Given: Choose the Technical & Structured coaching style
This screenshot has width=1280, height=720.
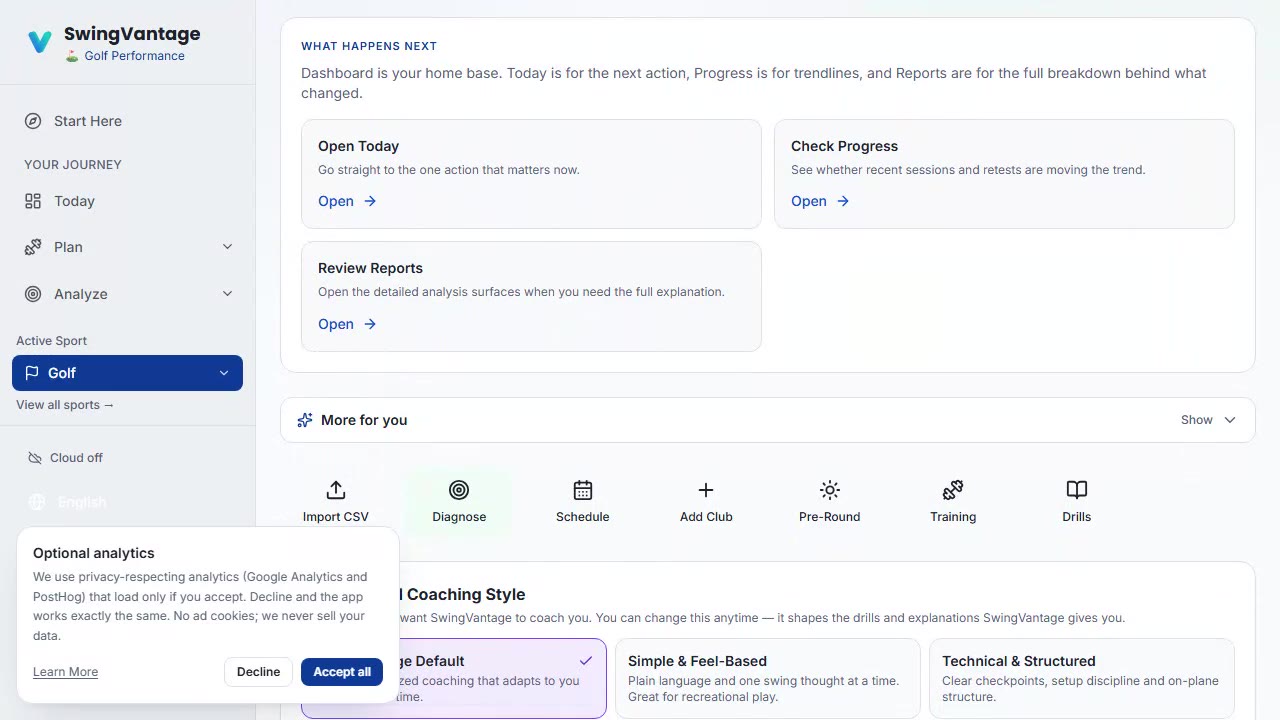Looking at the screenshot, I should coord(1081,678).
